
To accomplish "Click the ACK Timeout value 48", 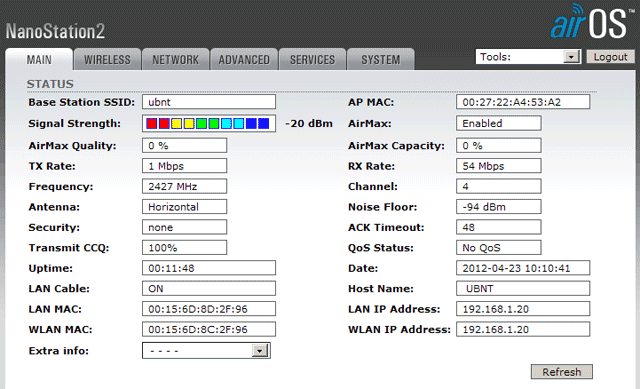I will click(x=499, y=227).
